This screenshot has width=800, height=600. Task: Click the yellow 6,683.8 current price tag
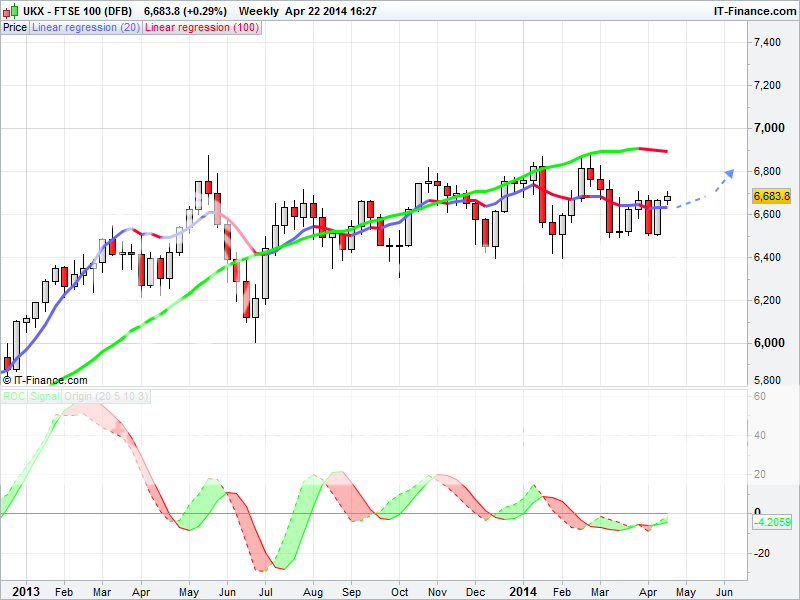pos(772,196)
